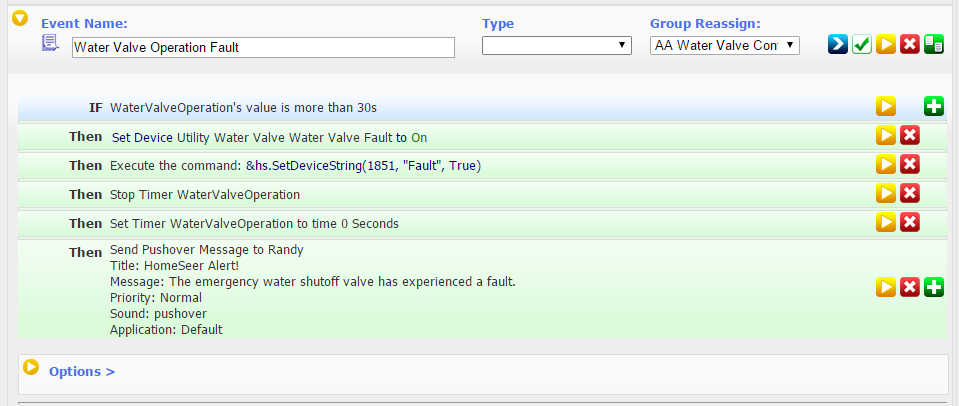Run the event with header yellow play icon

pyautogui.click(x=886, y=44)
